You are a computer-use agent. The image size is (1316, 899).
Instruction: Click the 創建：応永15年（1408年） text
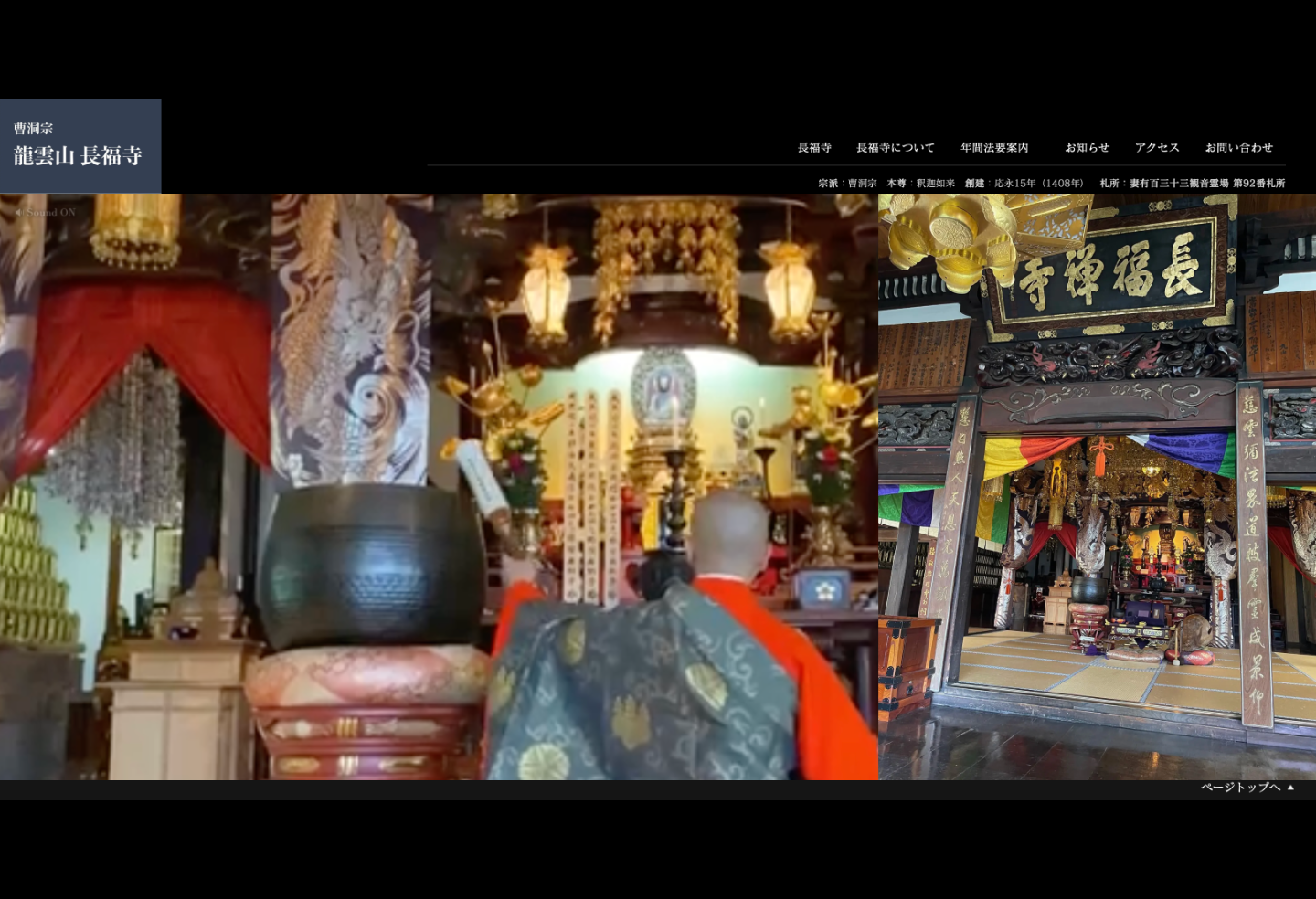coord(1024,184)
